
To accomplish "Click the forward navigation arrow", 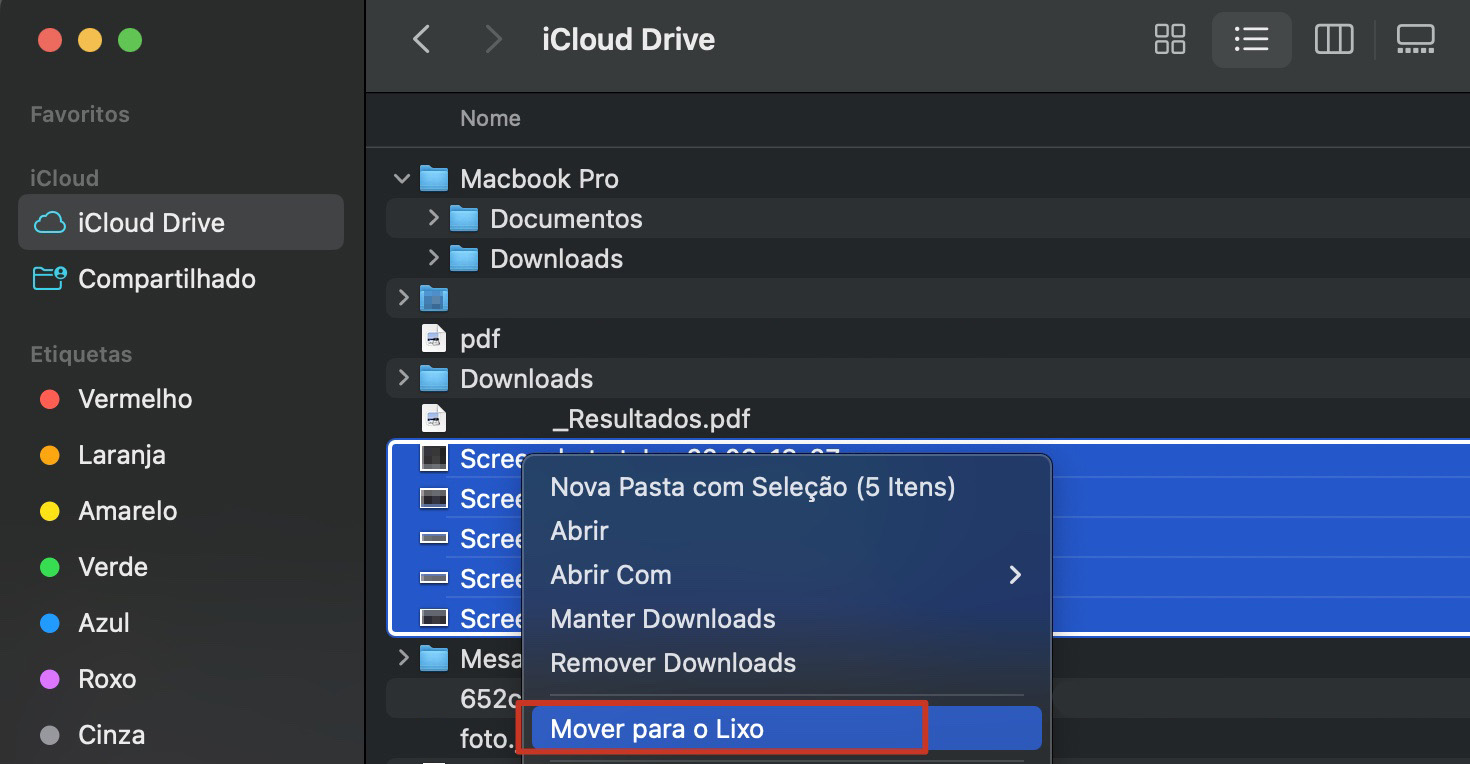I will coord(493,39).
